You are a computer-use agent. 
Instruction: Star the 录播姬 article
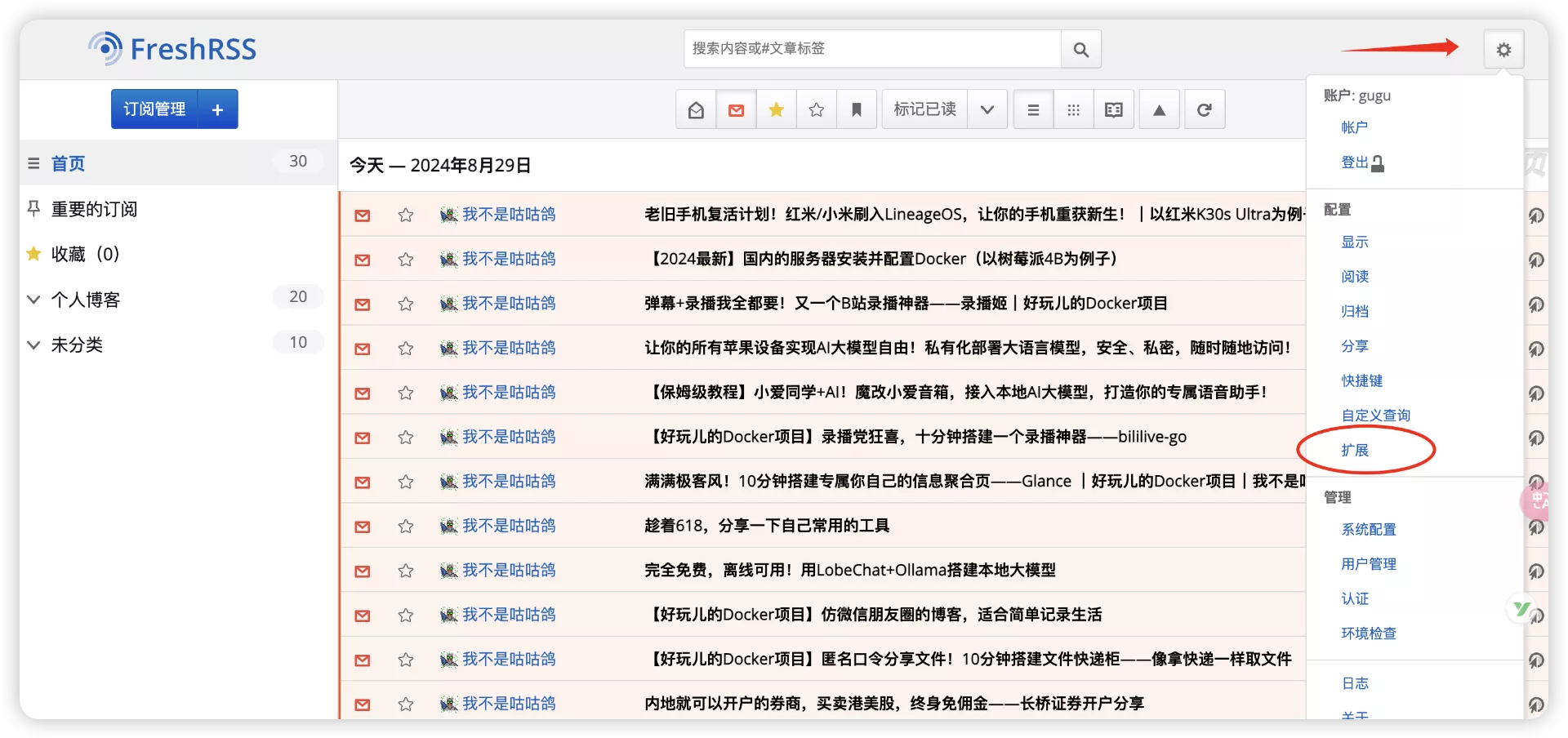click(x=405, y=304)
